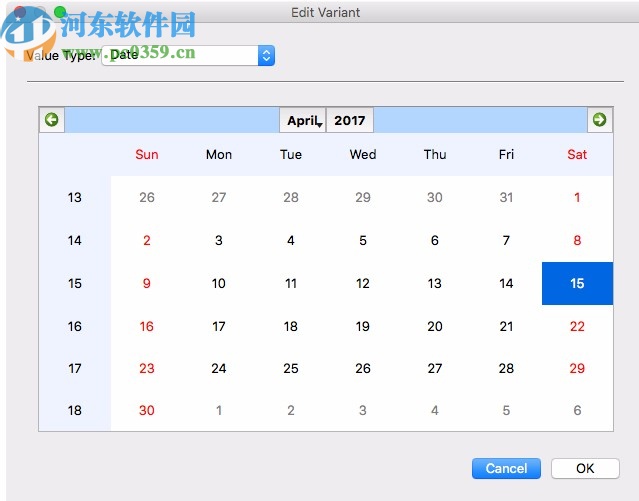Click the Sun column header
Viewport: 639px width, 501px height.
(x=147, y=154)
